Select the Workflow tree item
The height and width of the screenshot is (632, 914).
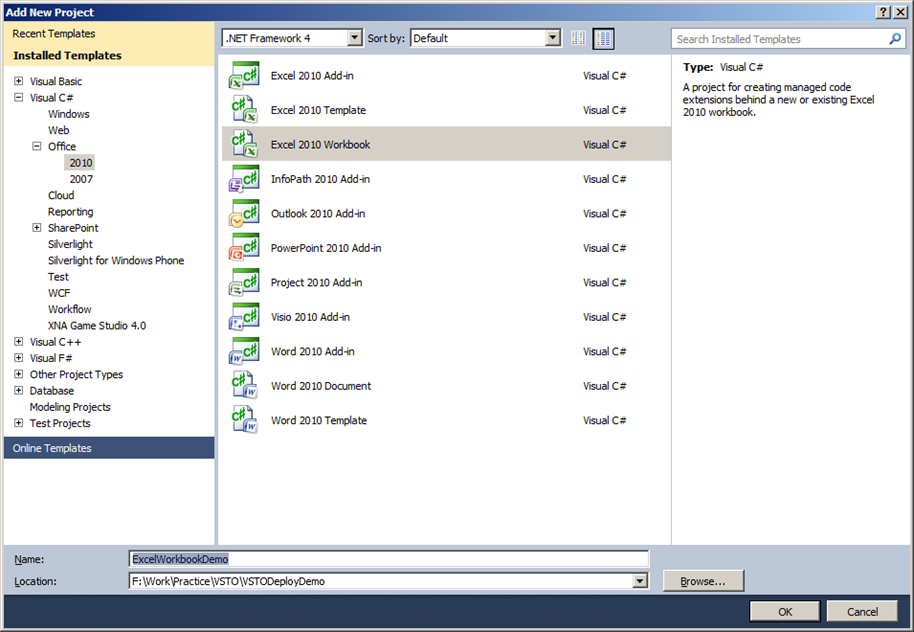click(70, 309)
